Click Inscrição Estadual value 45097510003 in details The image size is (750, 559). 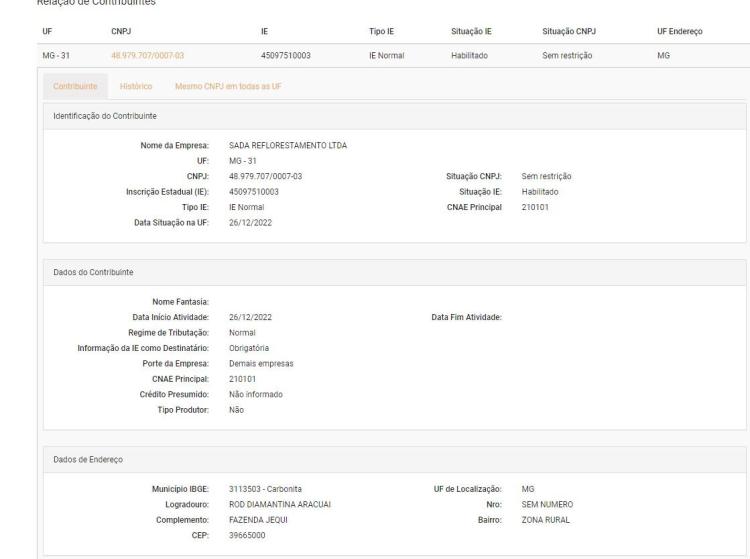coord(254,192)
